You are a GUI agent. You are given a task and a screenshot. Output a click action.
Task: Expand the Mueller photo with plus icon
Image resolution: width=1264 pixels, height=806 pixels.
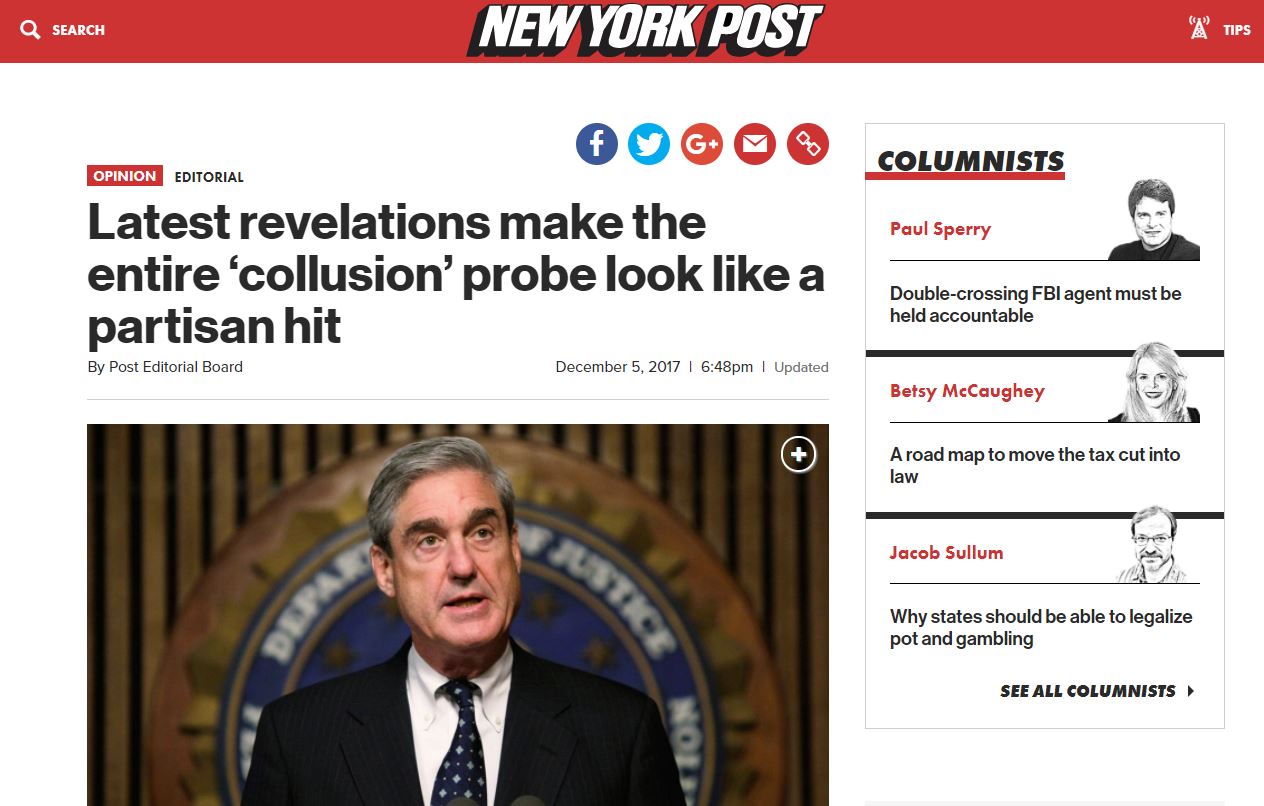pos(798,455)
